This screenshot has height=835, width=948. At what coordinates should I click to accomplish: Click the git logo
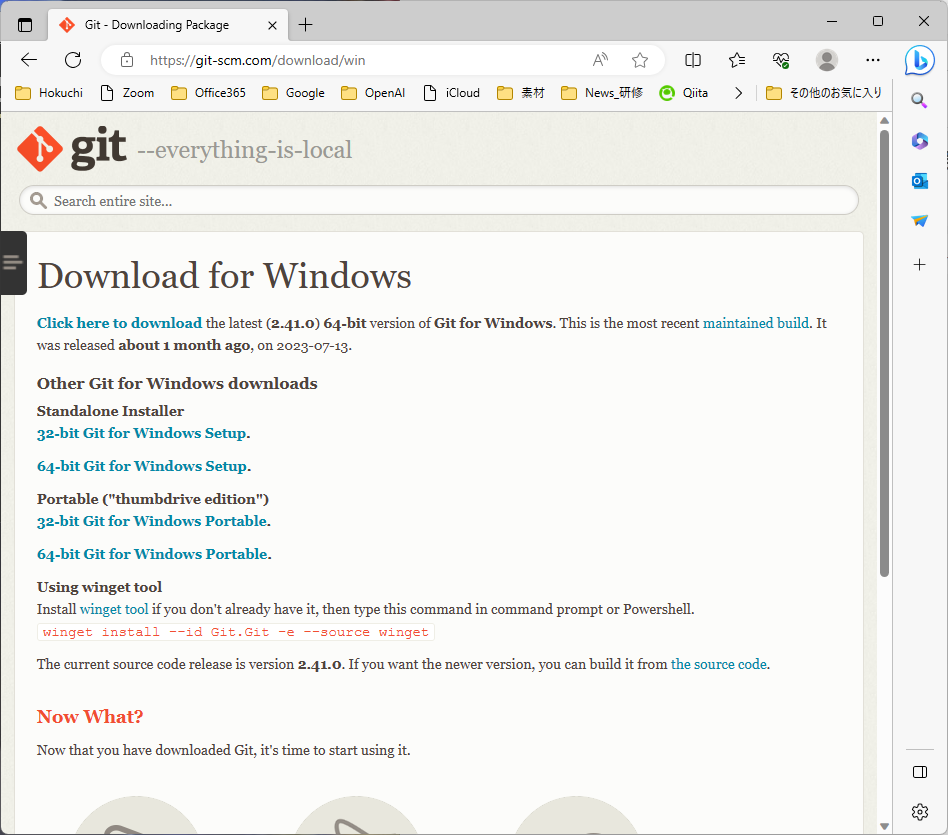click(72, 148)
